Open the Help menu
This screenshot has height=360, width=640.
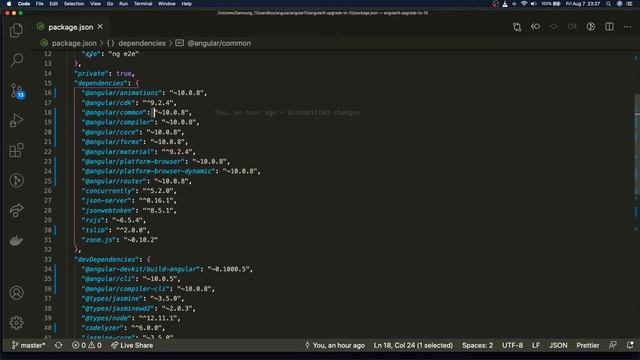tap(187, 4)
